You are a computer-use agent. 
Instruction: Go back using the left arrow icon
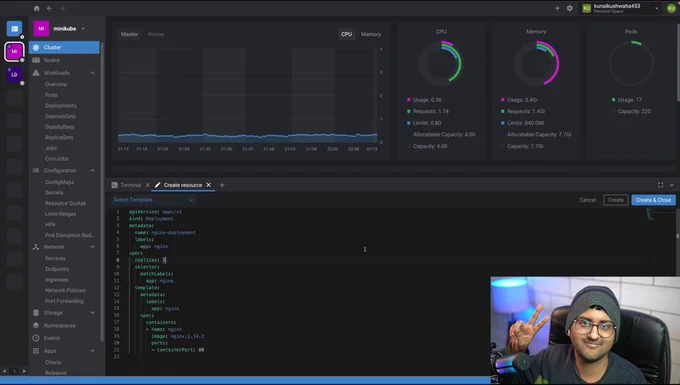[x=49, y=8]
